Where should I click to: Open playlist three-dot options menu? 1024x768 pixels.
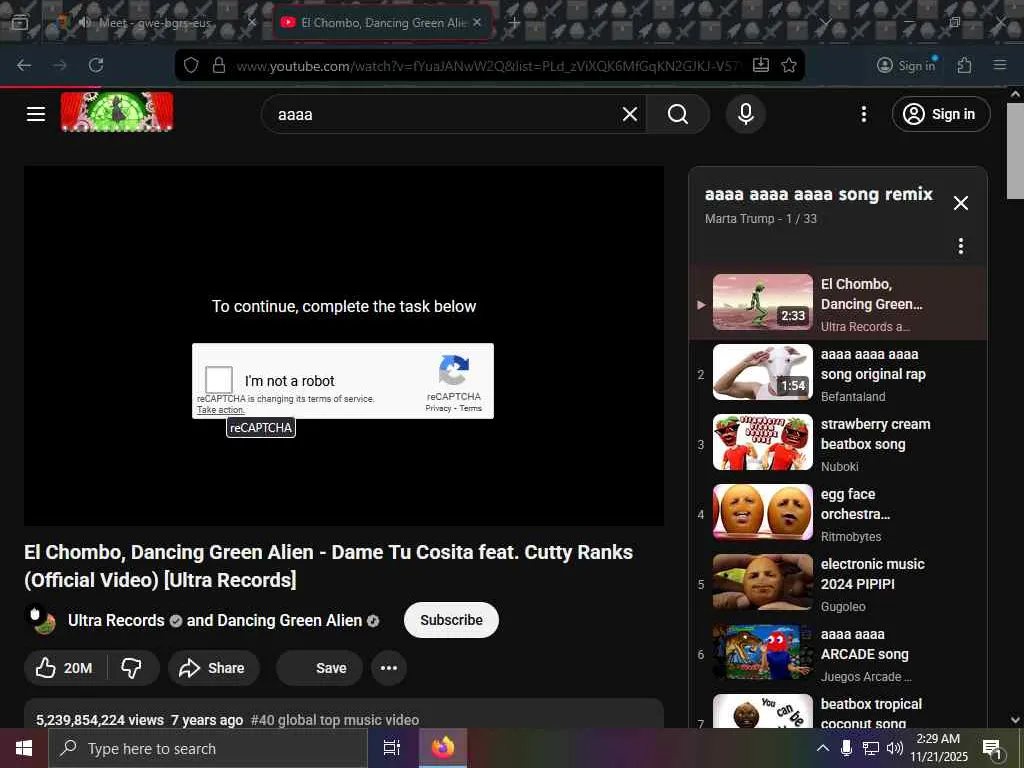961,246
